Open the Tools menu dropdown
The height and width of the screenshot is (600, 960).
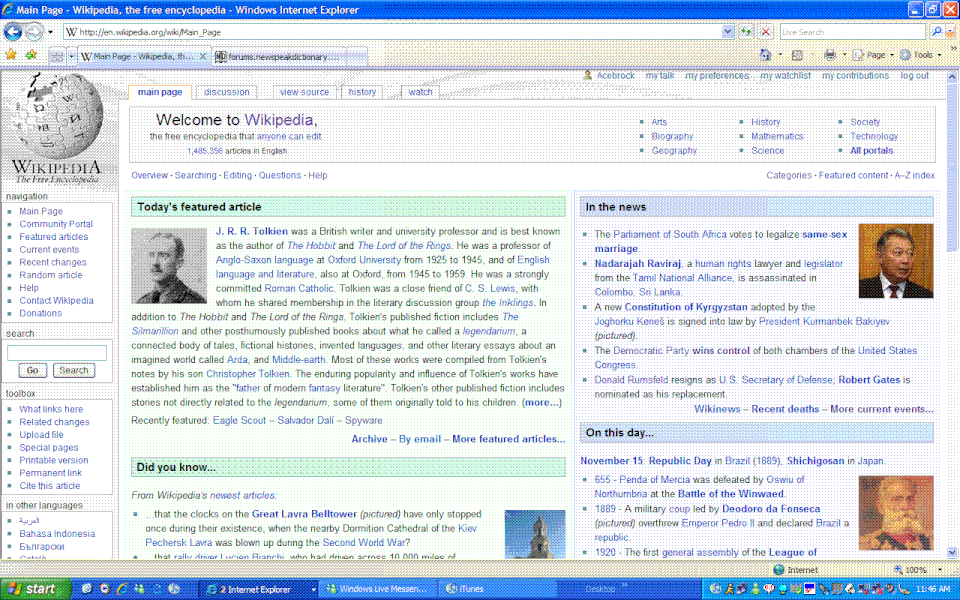[924, 55]
